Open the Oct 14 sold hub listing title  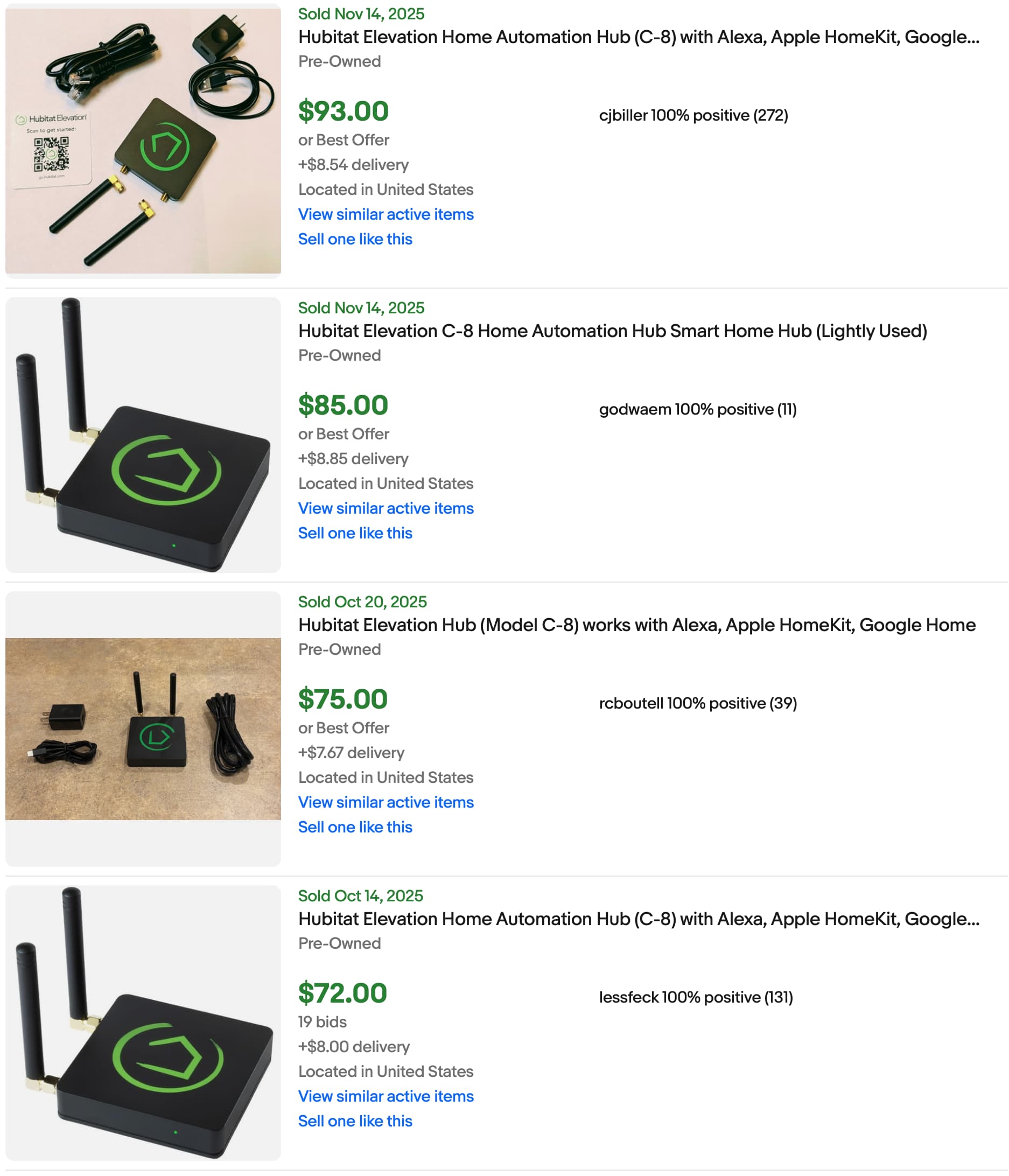coord(639,919)
